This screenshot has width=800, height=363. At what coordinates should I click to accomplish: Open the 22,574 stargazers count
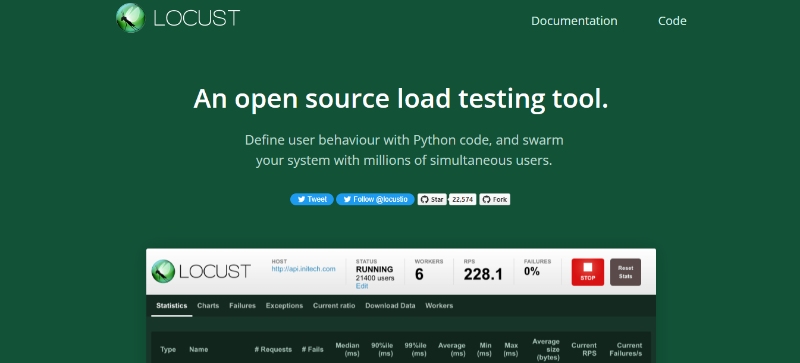pyautogui.click(x=463, y=199)
